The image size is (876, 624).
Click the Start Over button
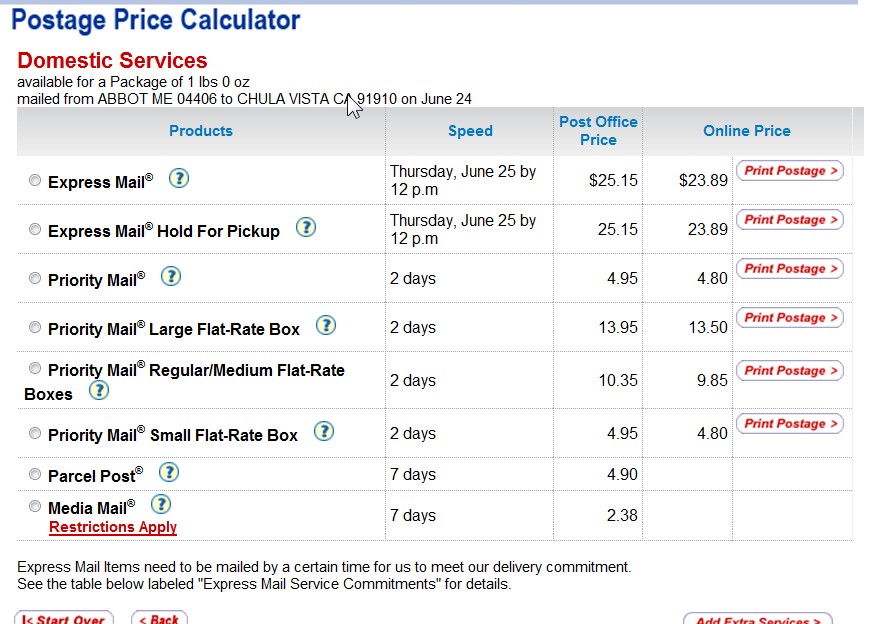pos(64,618)
